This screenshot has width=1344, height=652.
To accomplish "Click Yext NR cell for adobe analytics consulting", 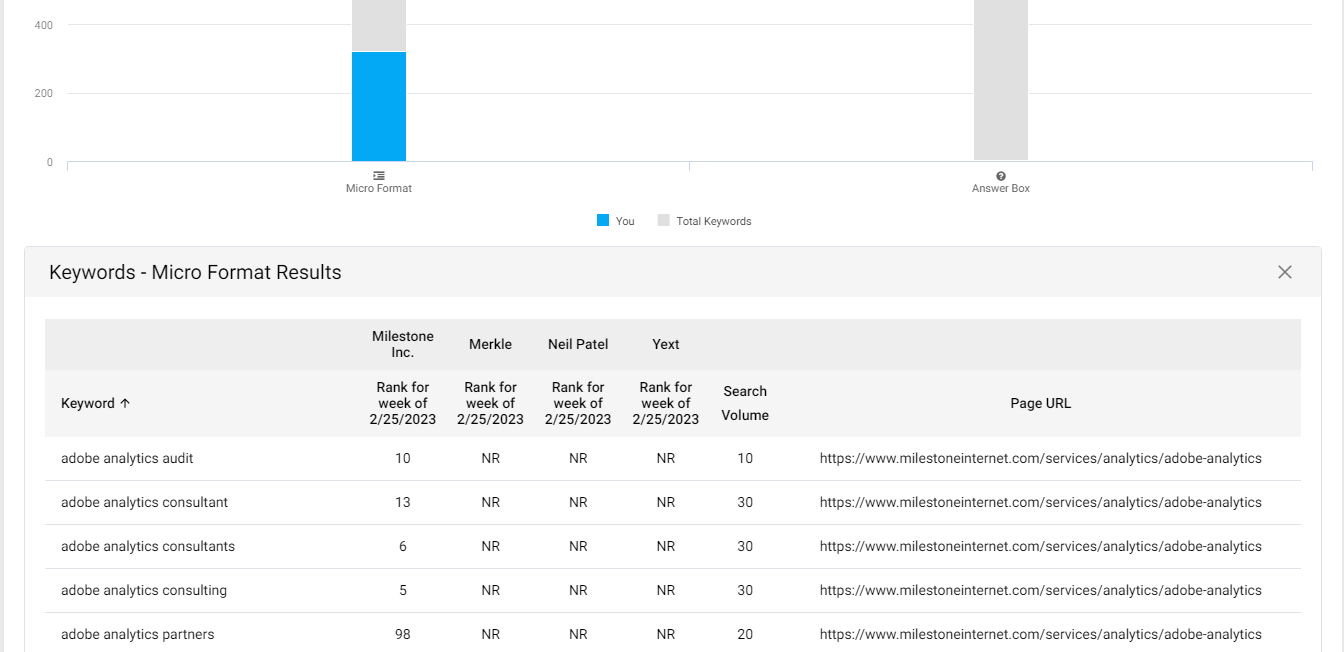I will point(666,590).
